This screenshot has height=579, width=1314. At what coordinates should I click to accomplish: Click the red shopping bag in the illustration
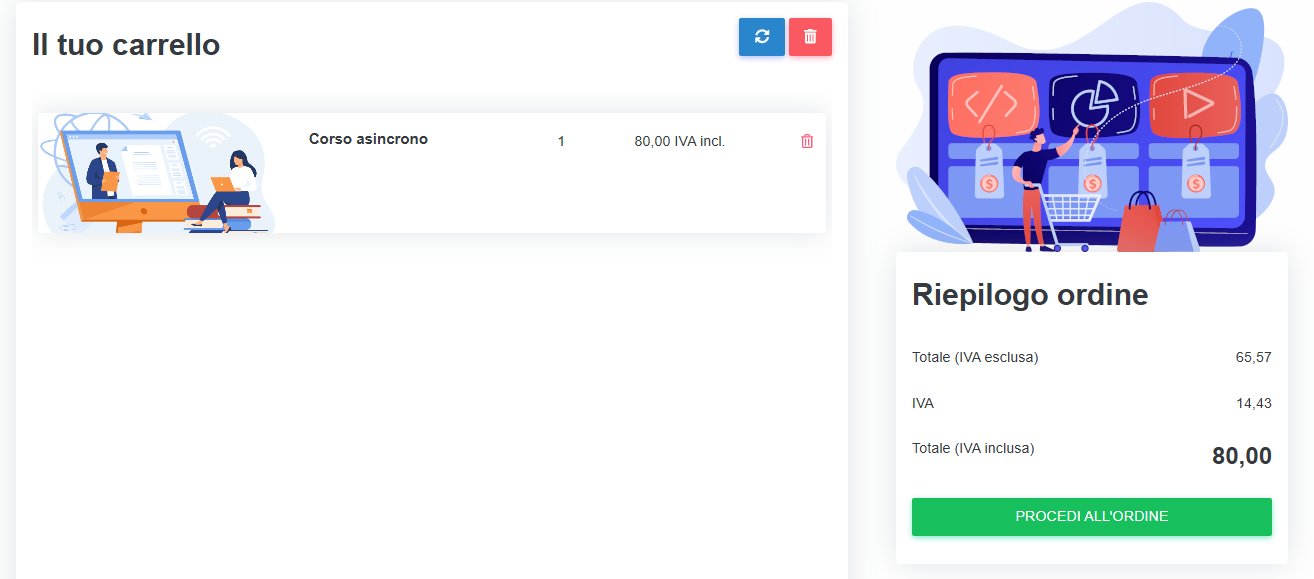click(x=1138, y=225)
